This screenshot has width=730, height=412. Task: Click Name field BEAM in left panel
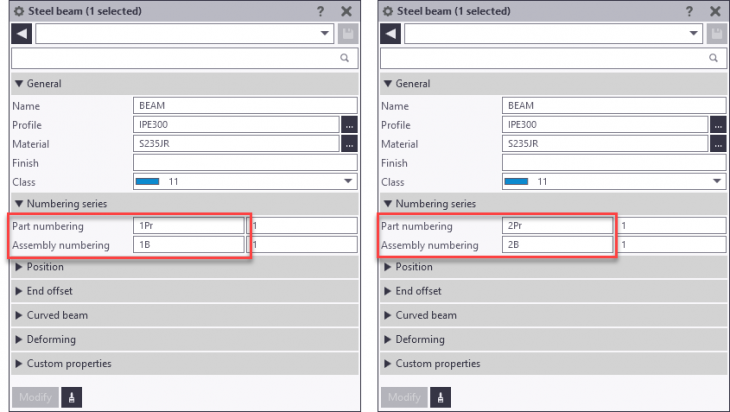(x=245, y=106)
